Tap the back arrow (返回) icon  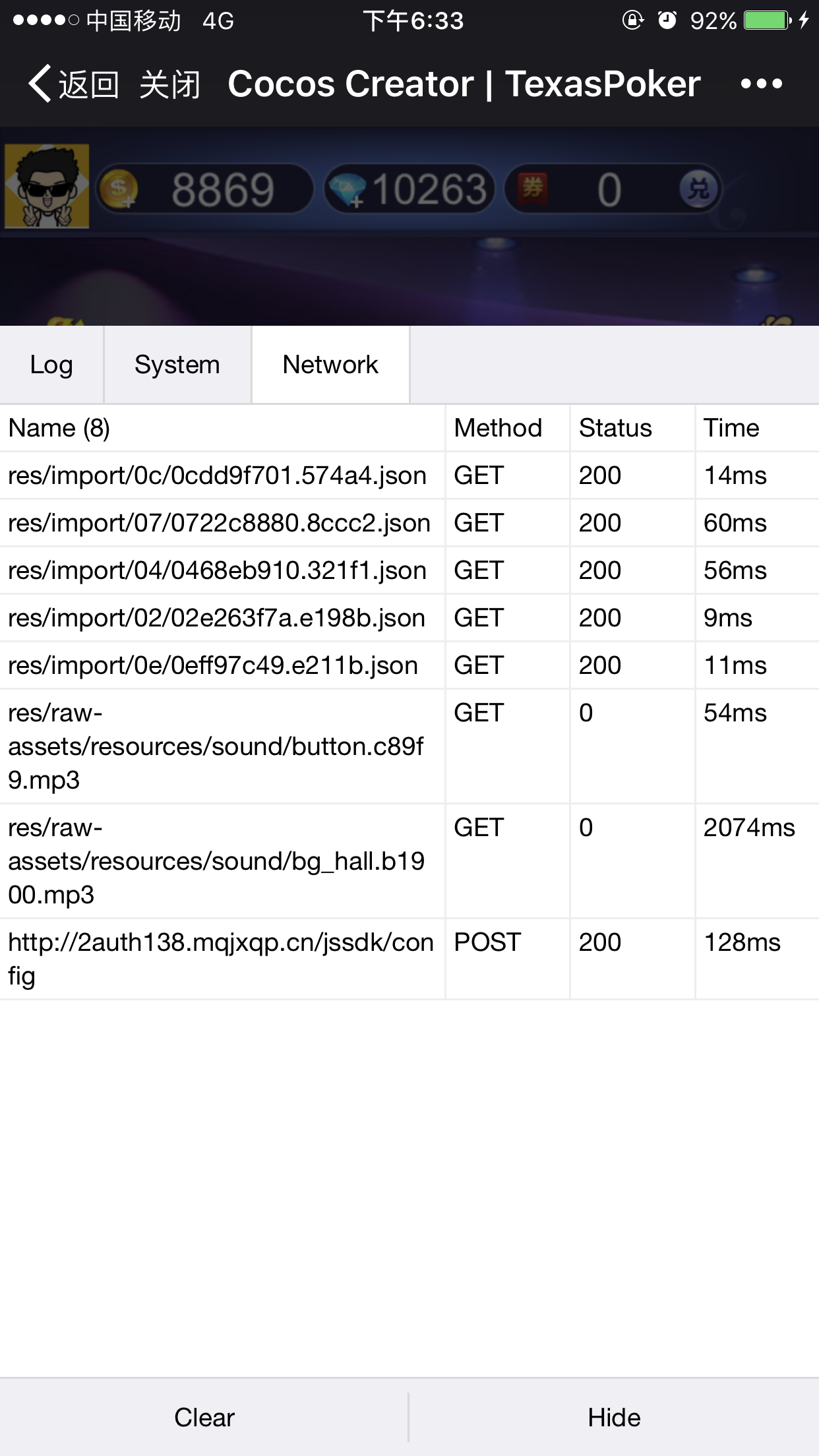point(41,84)
